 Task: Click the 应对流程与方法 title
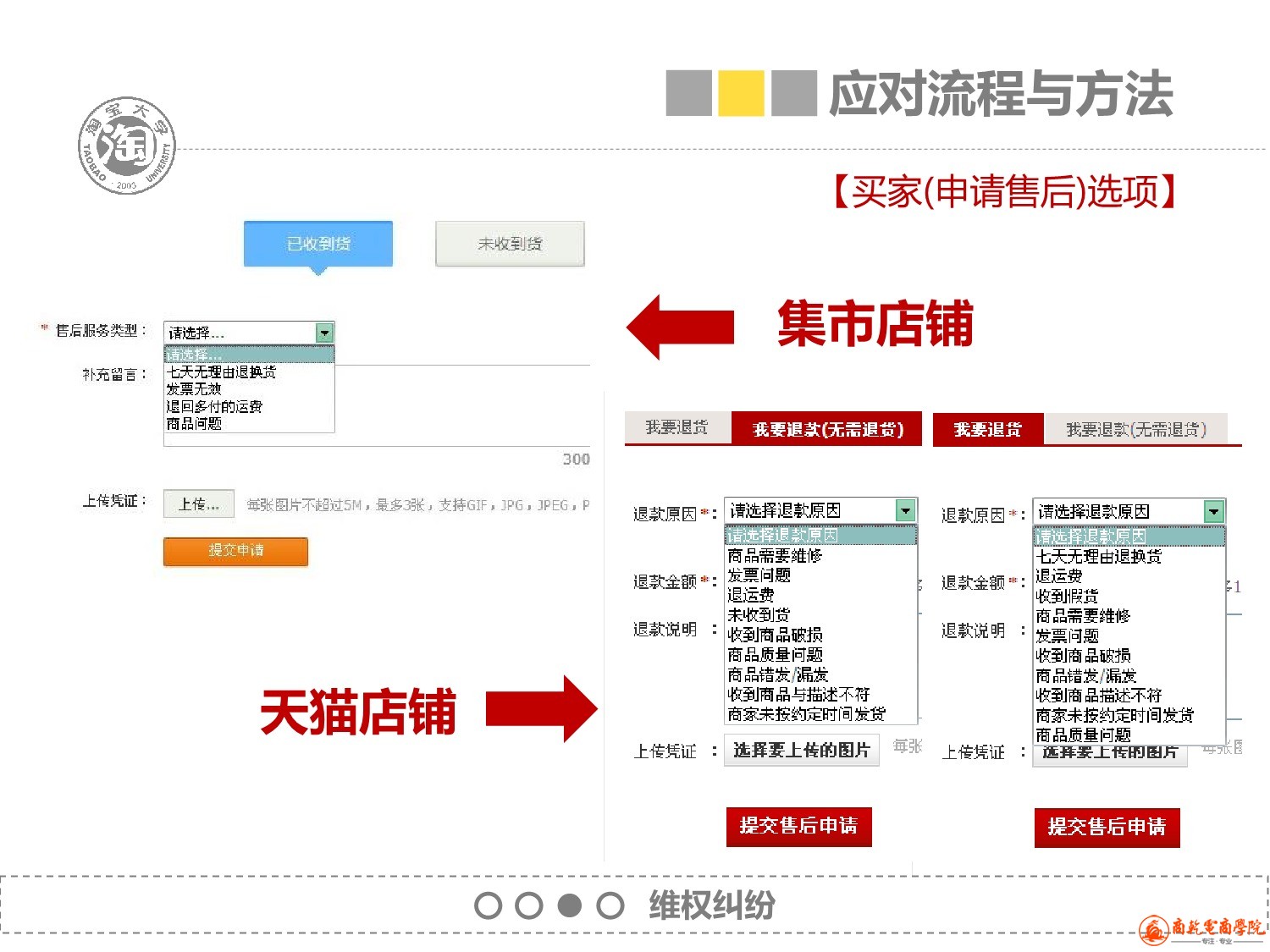tap(1002, 93)
